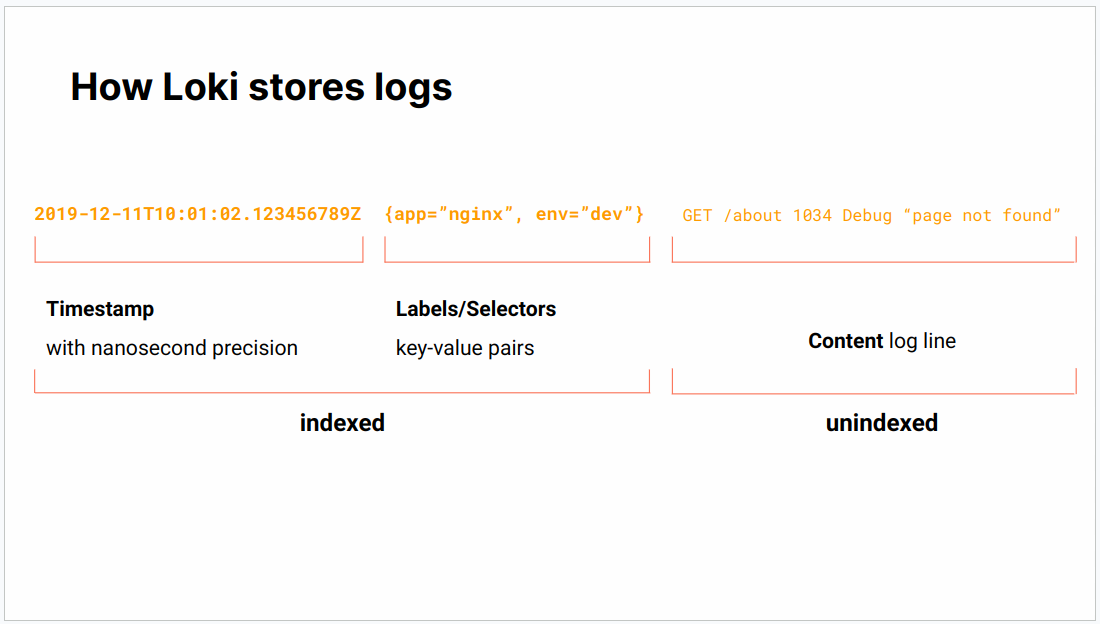Viewport: 1100px width, 624px height.
Task: Click the bold "indexed" label
Action: tap(342, 423)
